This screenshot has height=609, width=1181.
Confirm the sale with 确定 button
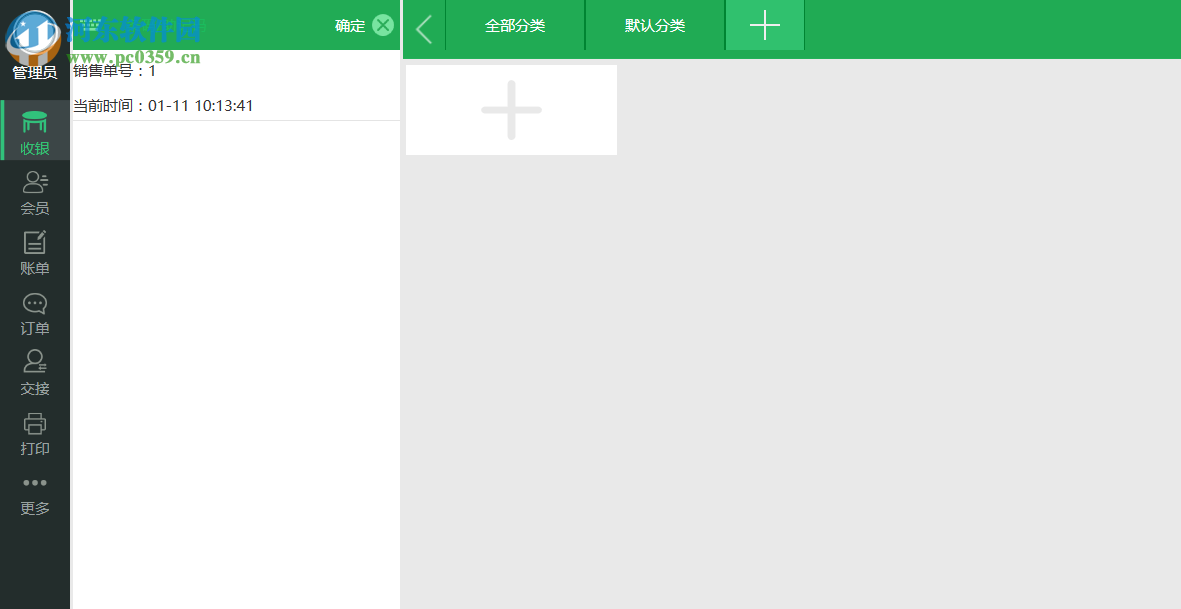click(x=352, y=25)
